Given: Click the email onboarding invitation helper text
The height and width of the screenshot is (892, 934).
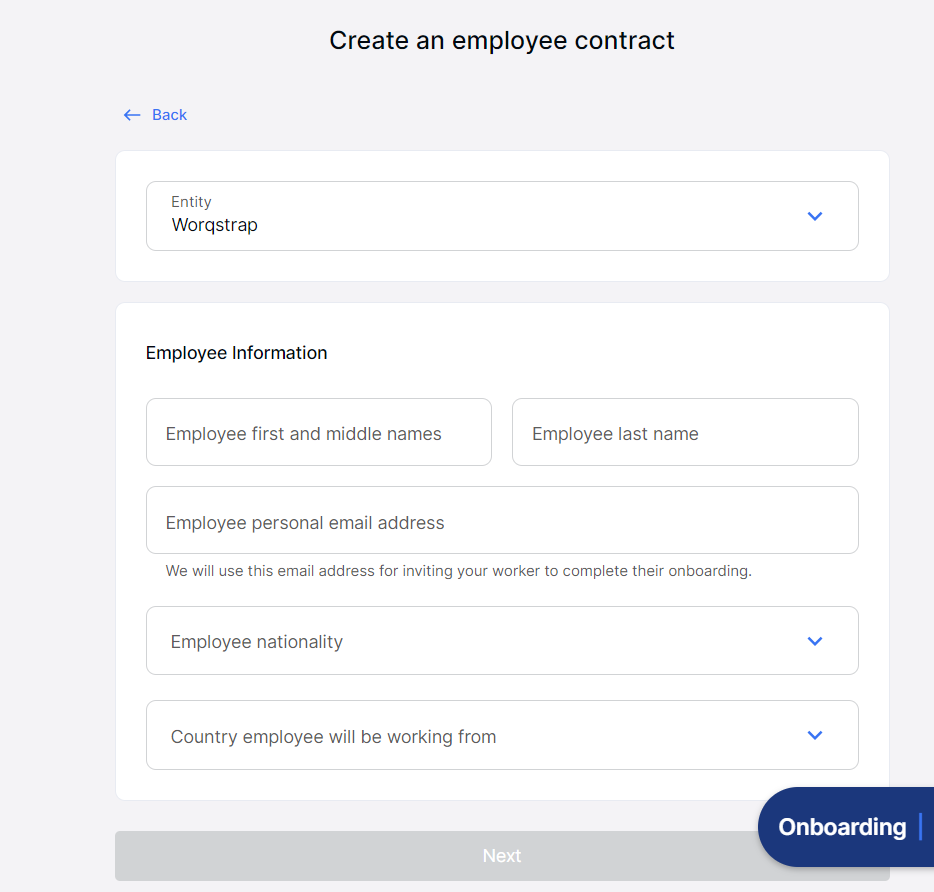Looking at the screenshot, I should [458, 572].
